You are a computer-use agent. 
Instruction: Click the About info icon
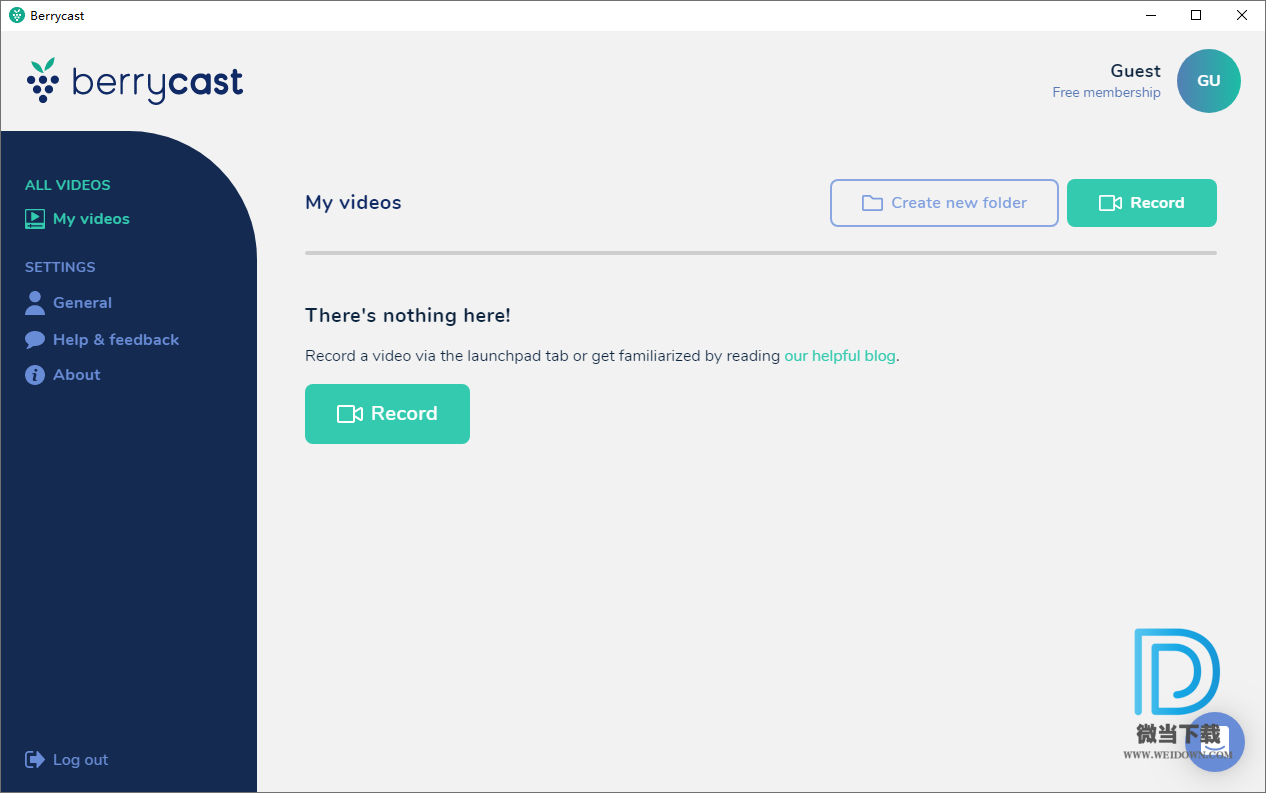click(35, 375)
